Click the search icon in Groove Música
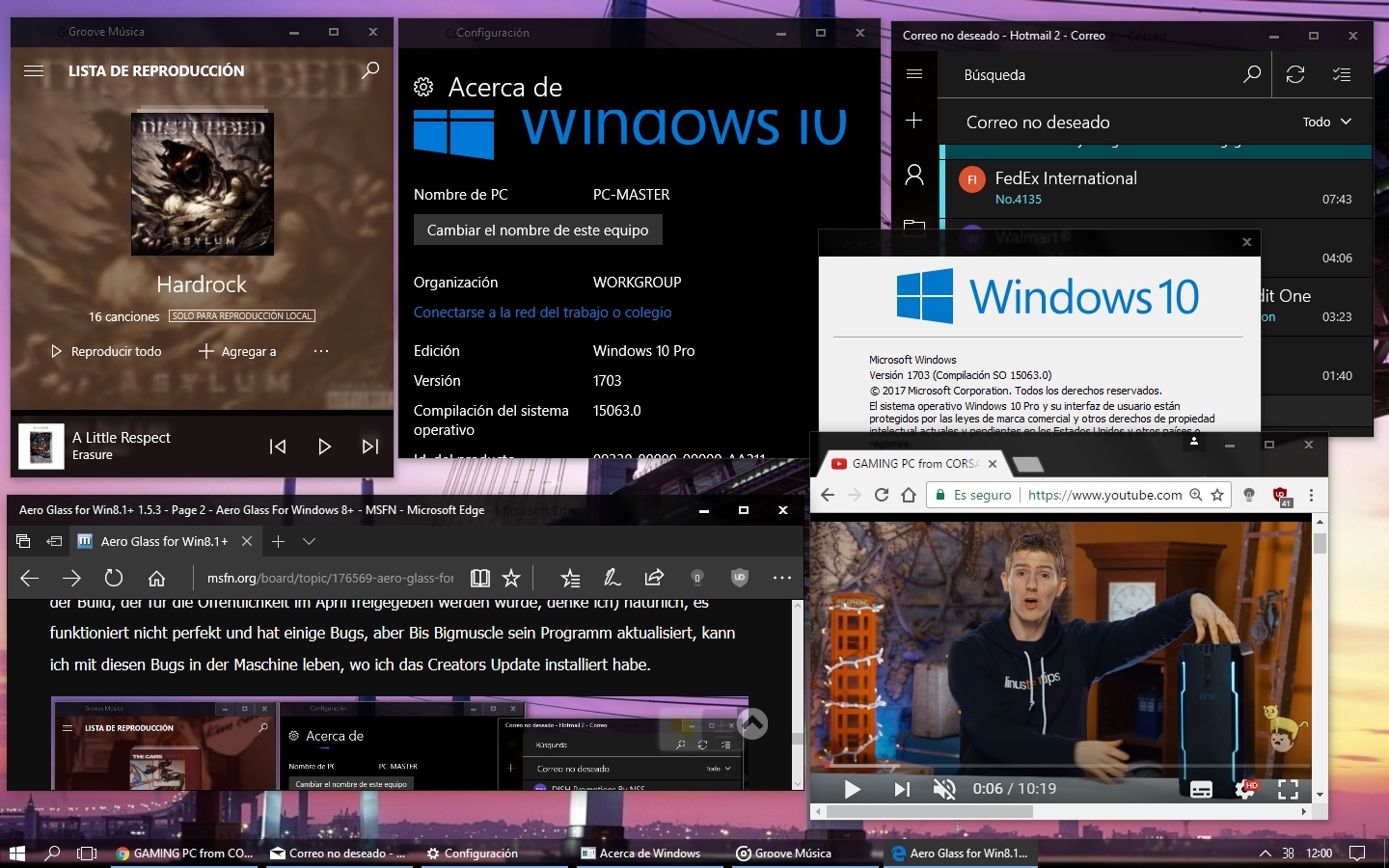Viewport: 1389px width, 868px height. coord(370,70)
